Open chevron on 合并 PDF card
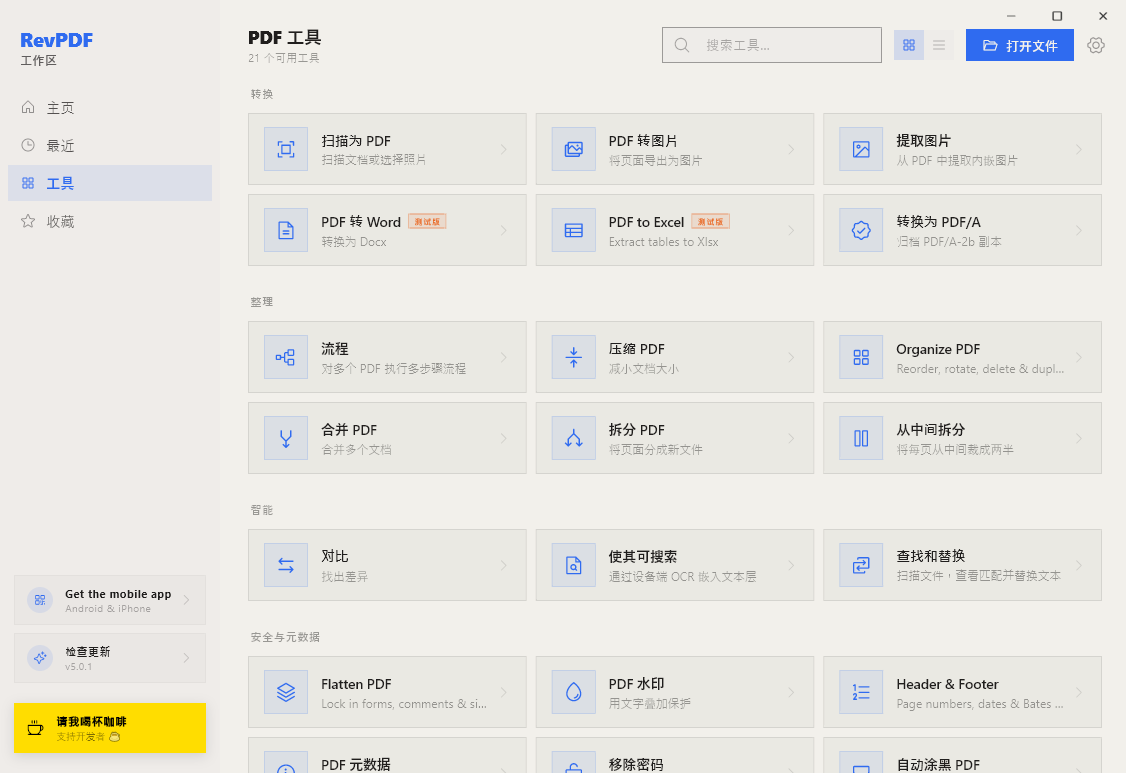 (503, 438)
